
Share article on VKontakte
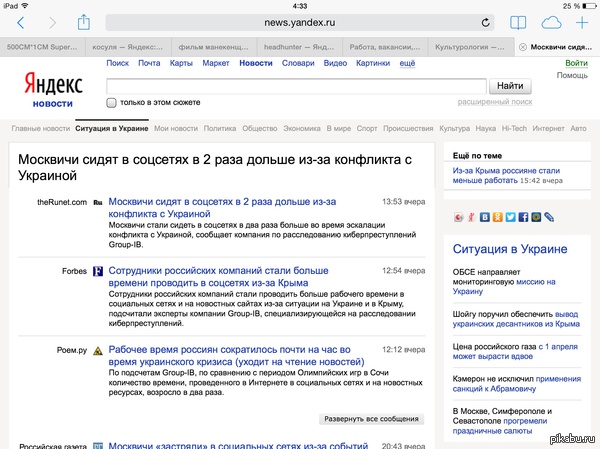[x=486, y=216]
